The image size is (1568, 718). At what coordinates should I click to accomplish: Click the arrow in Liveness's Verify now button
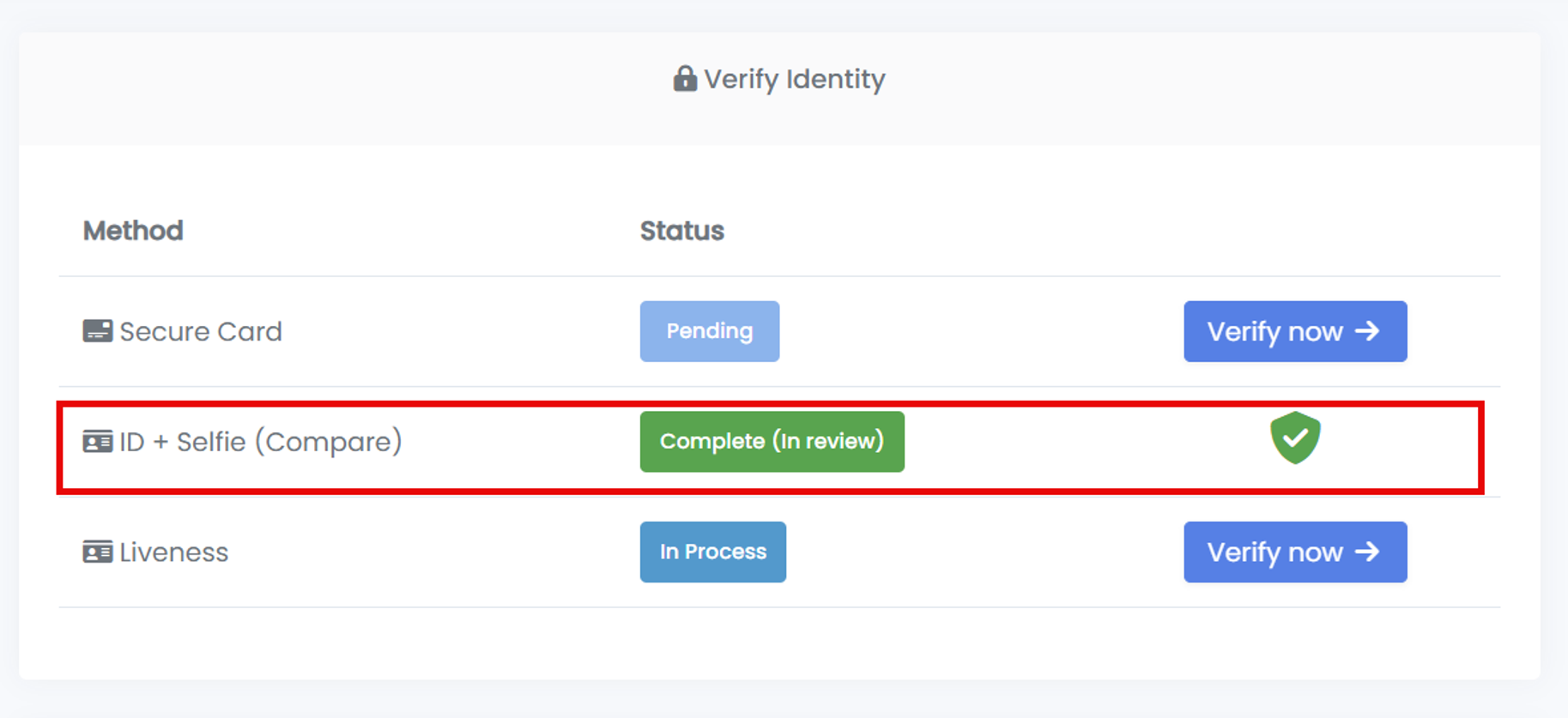[x=1367, y=552]
